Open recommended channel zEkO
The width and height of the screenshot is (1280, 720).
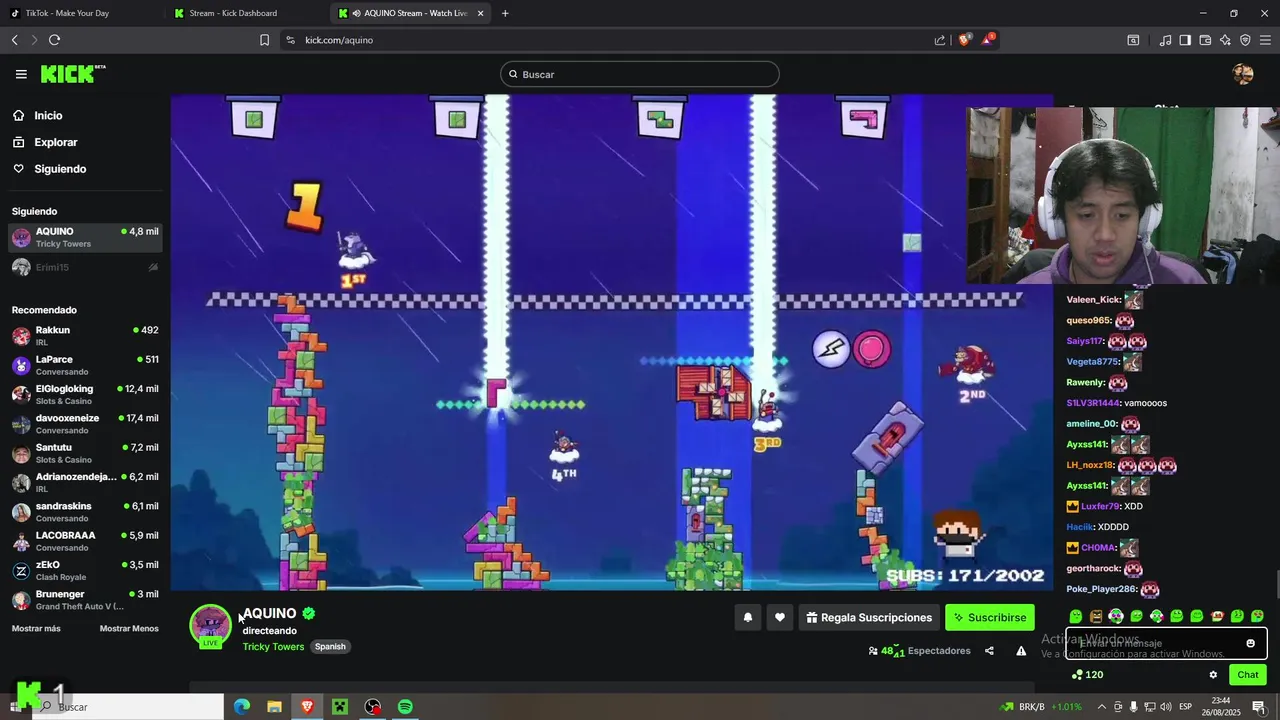85,570
